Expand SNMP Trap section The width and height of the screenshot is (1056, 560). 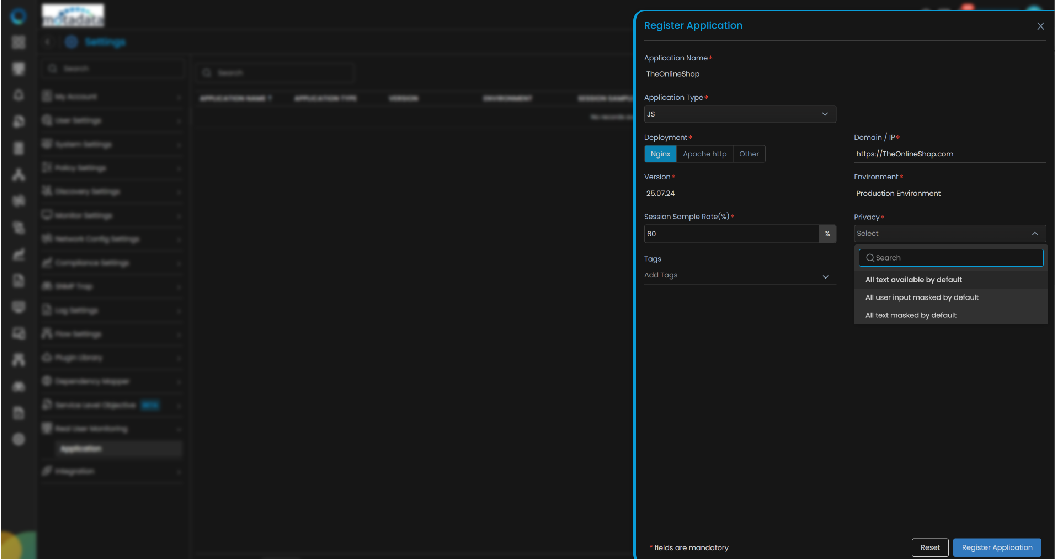click(x=112, y=287)
